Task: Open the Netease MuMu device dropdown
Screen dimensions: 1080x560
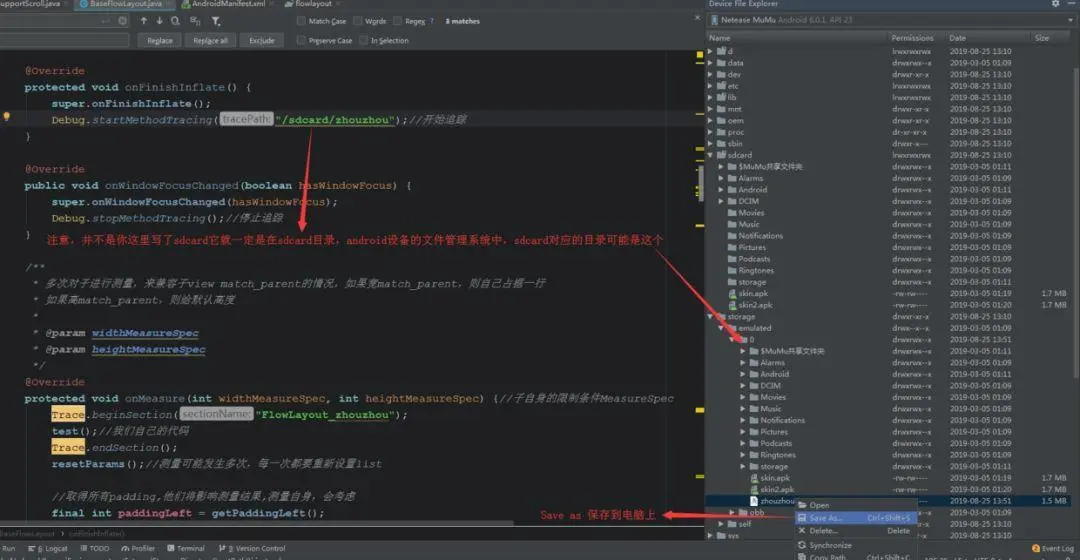Action: pyautogui.click(x=891, y=20)
